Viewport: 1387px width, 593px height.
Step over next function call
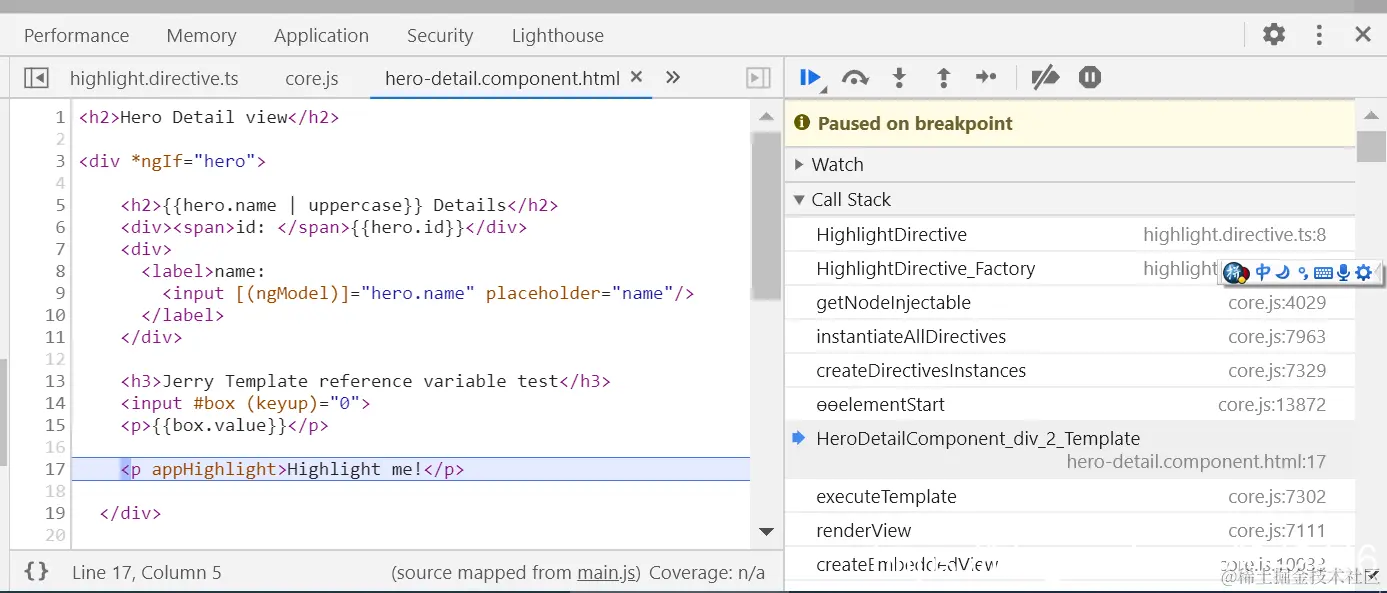pos(855,78)
